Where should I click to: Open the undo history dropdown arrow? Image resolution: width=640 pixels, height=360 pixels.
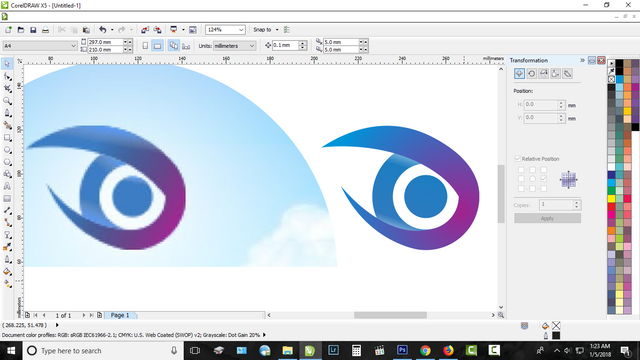112,30
